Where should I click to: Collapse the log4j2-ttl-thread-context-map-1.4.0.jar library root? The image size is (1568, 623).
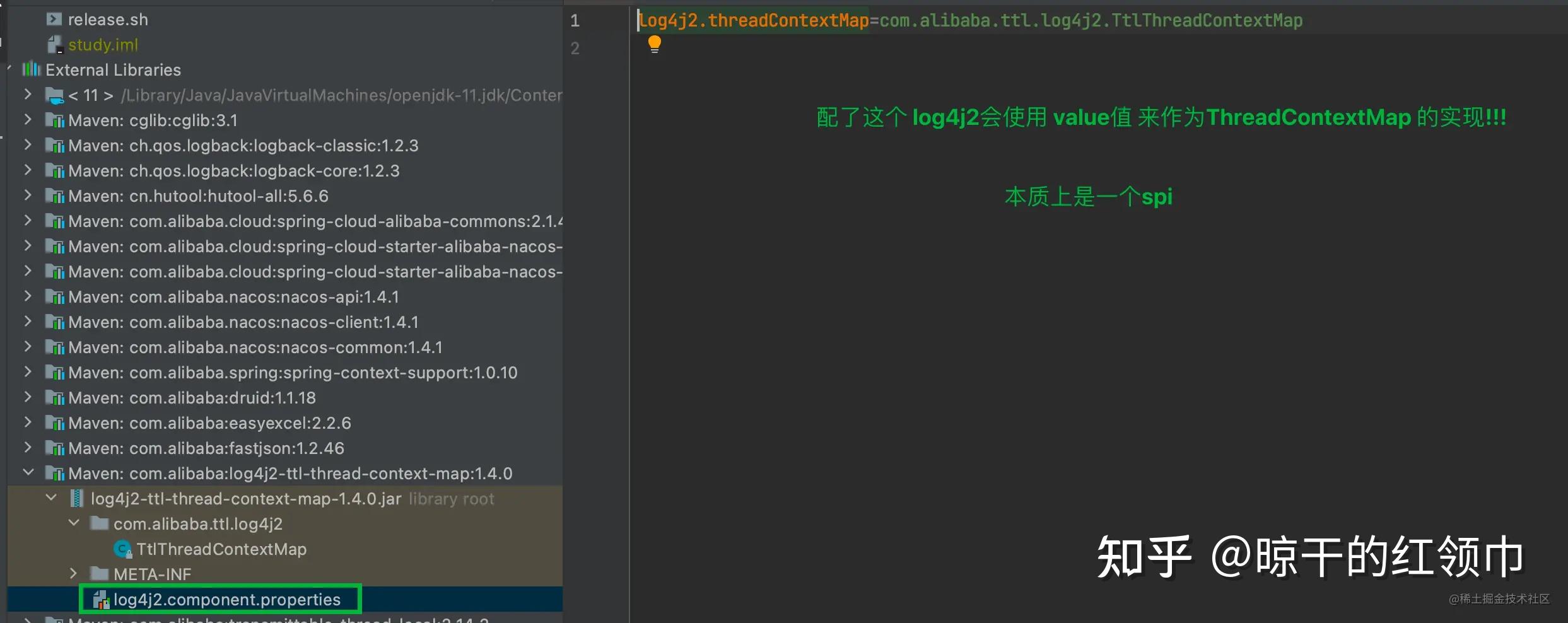[x=51, y=498]
